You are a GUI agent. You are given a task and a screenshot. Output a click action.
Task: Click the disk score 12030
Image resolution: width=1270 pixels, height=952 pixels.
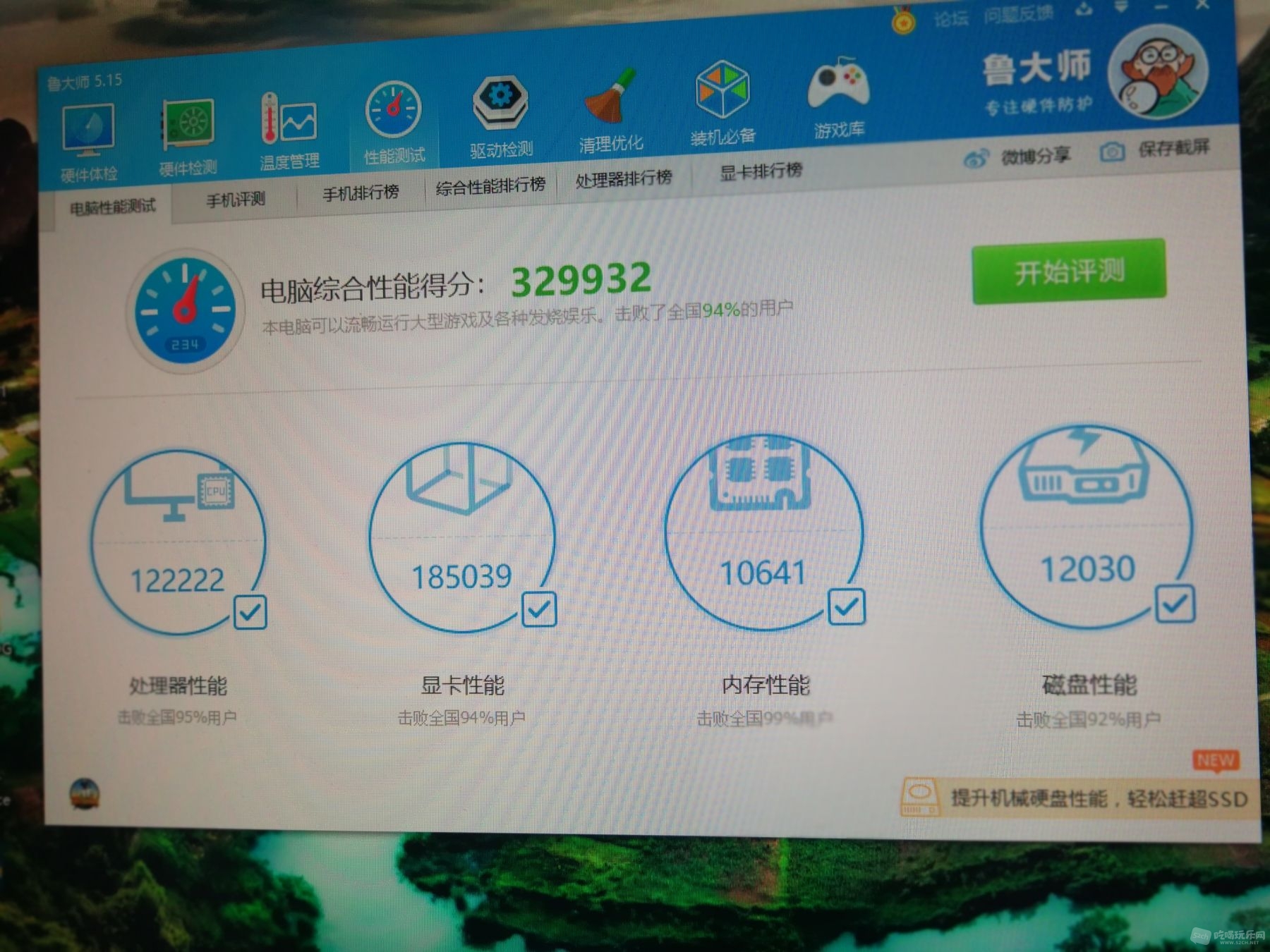coord(1087,569)
